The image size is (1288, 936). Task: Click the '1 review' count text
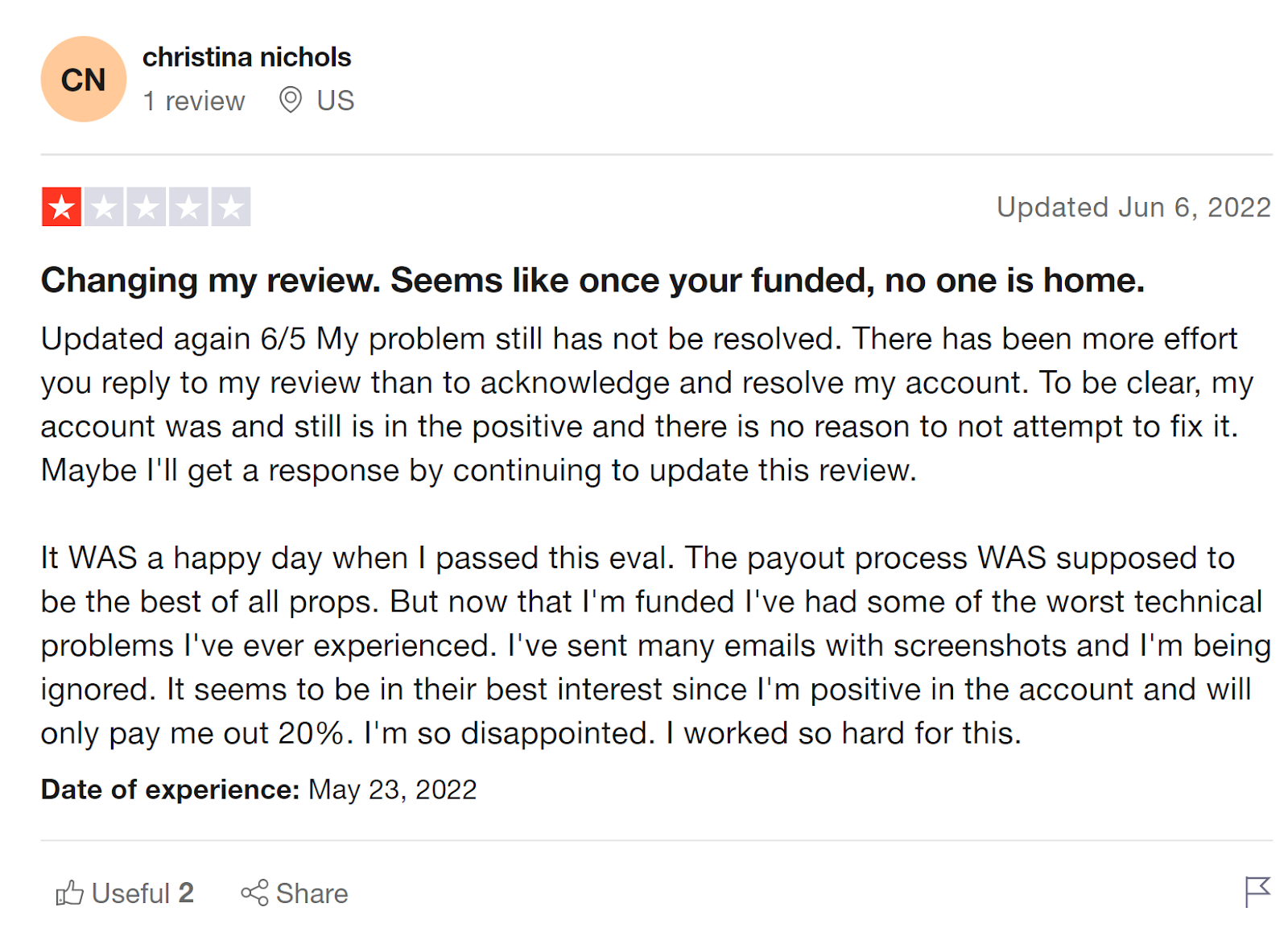(x=194, y=101)
